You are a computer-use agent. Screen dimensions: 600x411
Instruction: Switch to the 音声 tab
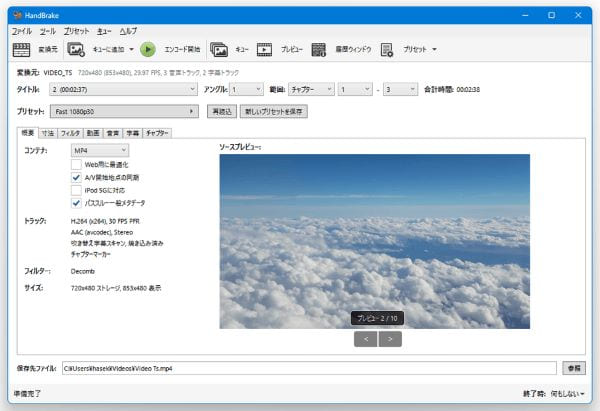pyautogui.click(x=113, y=133)
